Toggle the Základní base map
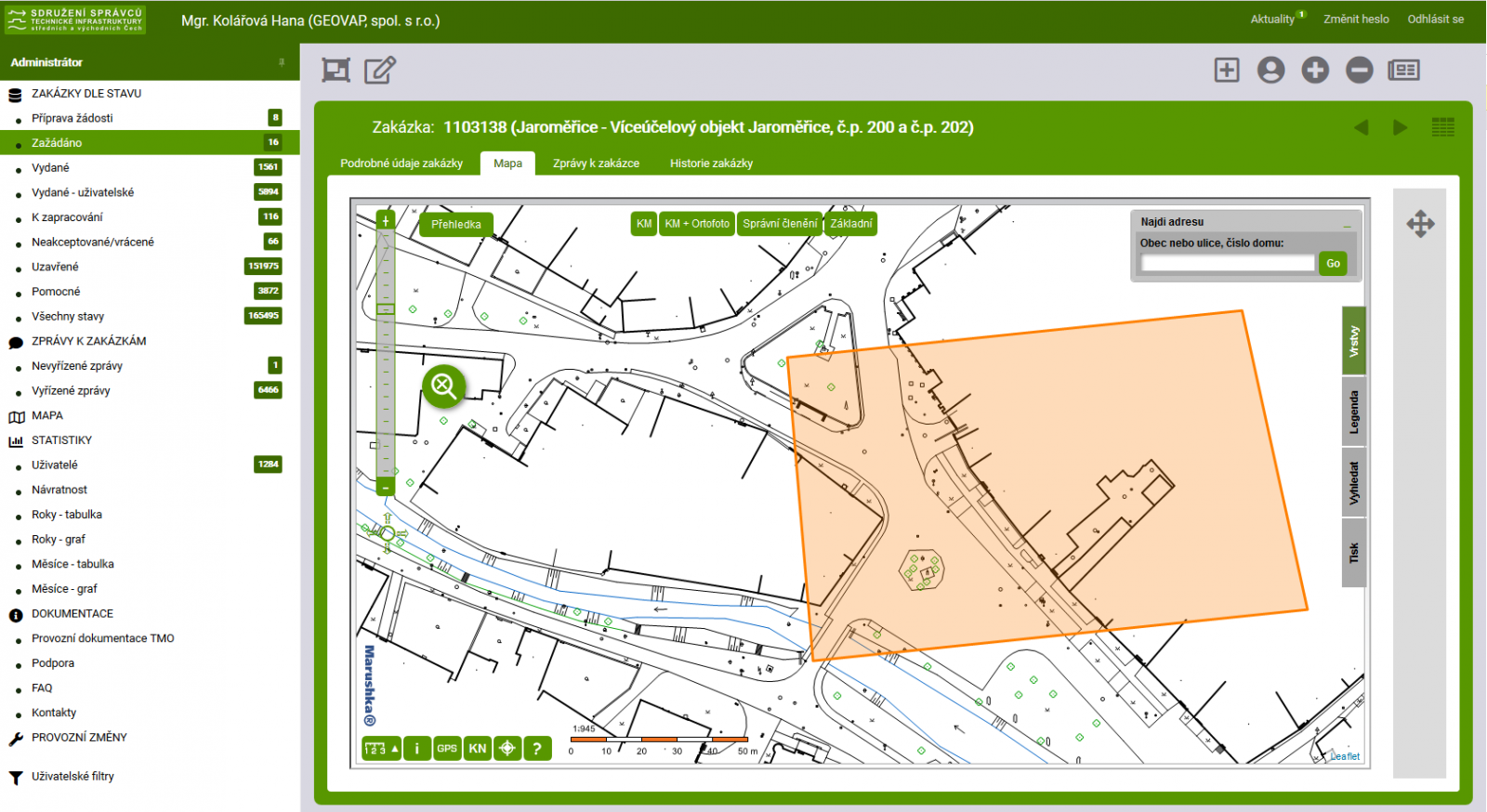Viewport: 1487px width, 812px height. (850, 224)
